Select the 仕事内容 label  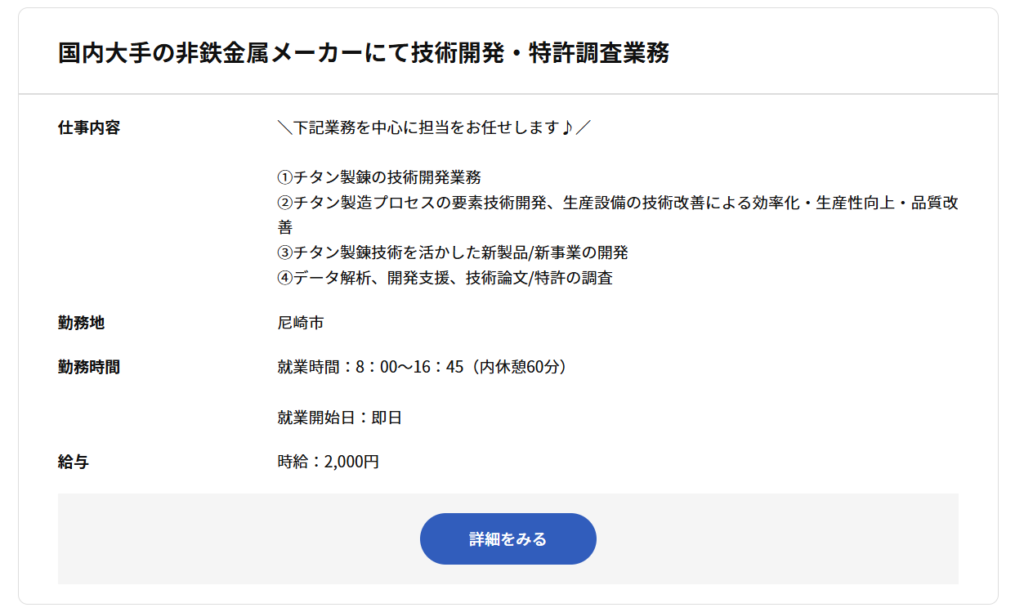89,128
